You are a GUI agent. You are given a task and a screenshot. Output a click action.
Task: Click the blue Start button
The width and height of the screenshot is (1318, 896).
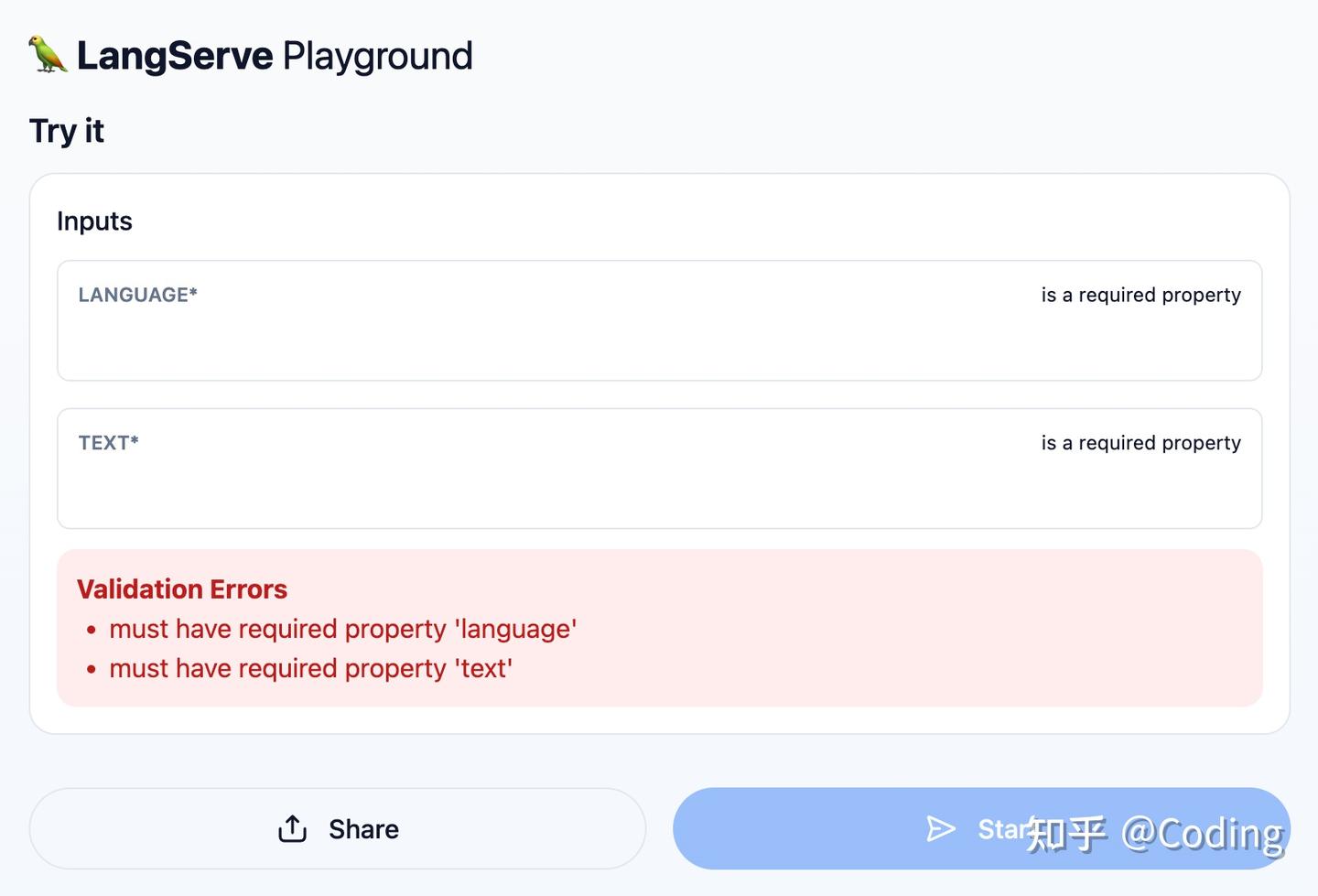coord(981,828)
